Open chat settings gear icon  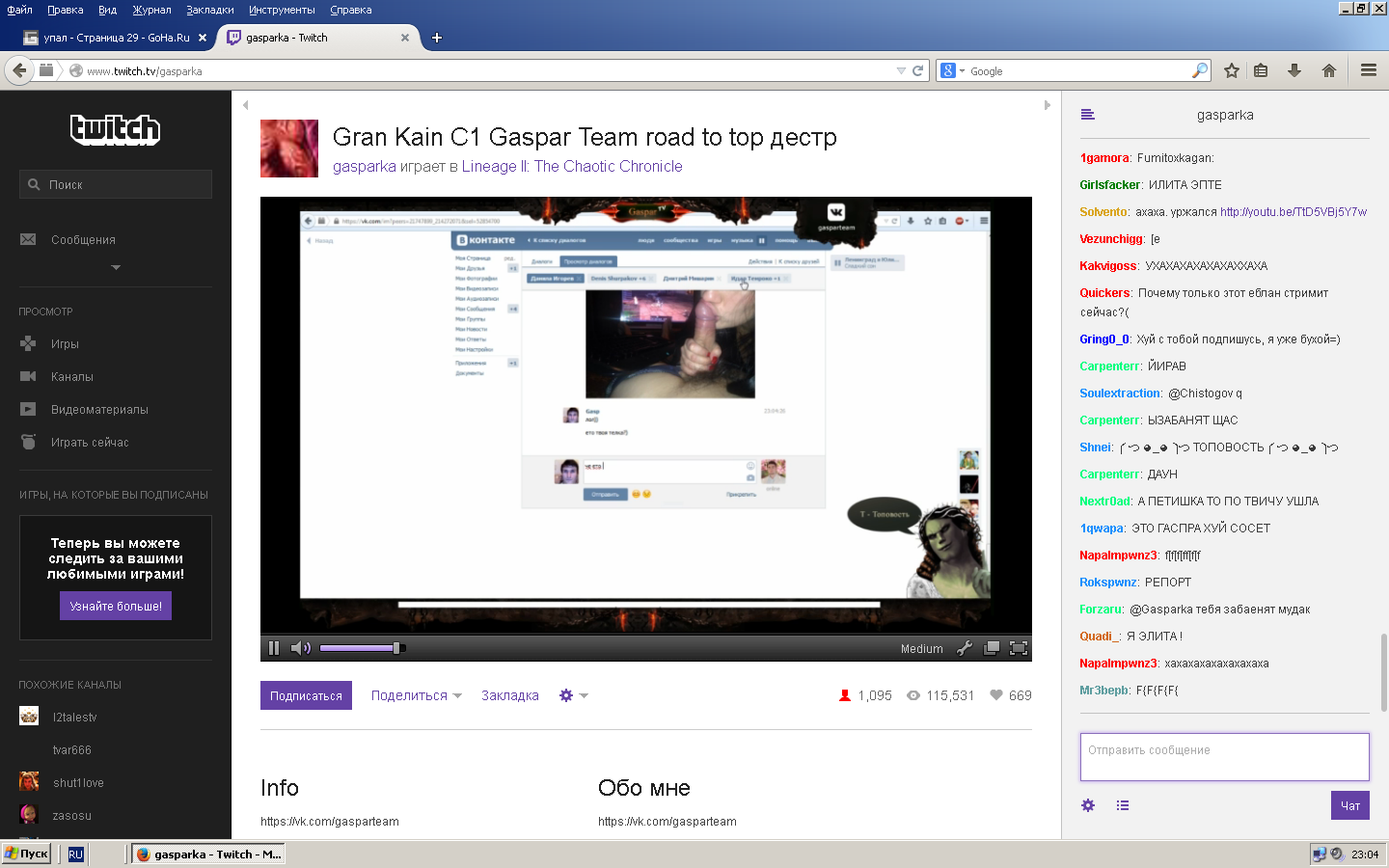1088,805
